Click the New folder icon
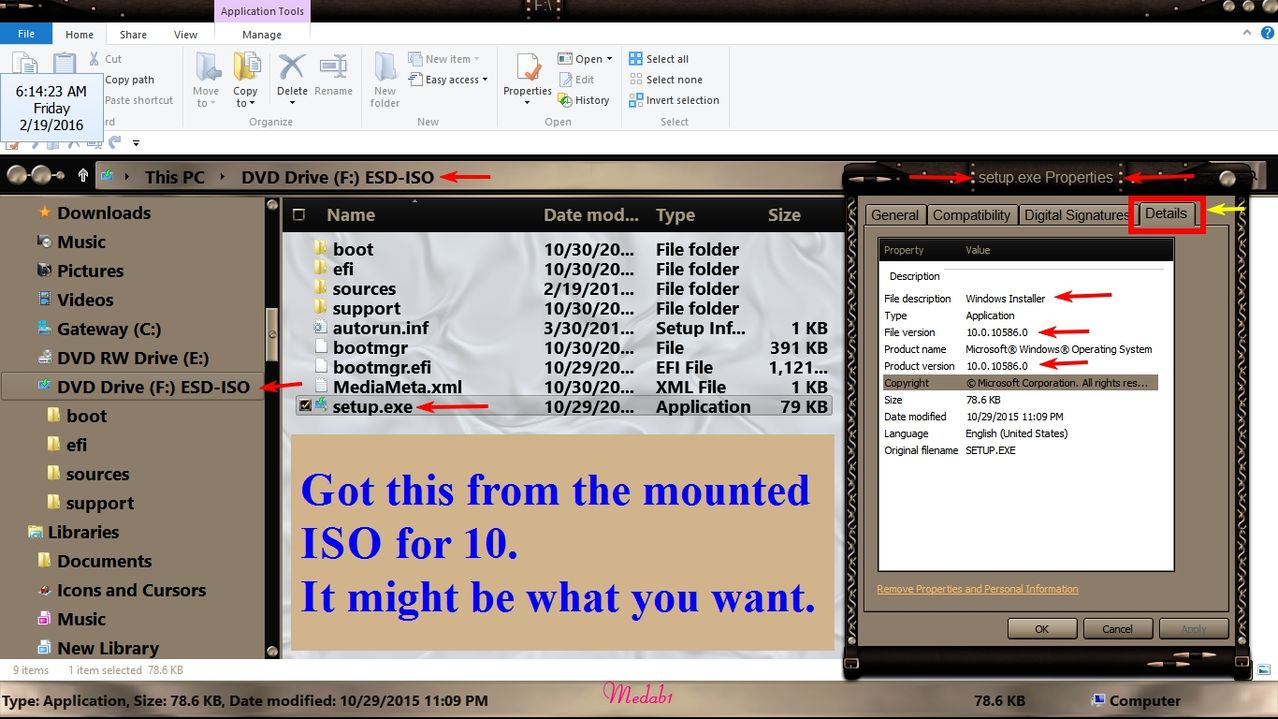The width and height of the screenshot is (1278, 719). [385, 70]
